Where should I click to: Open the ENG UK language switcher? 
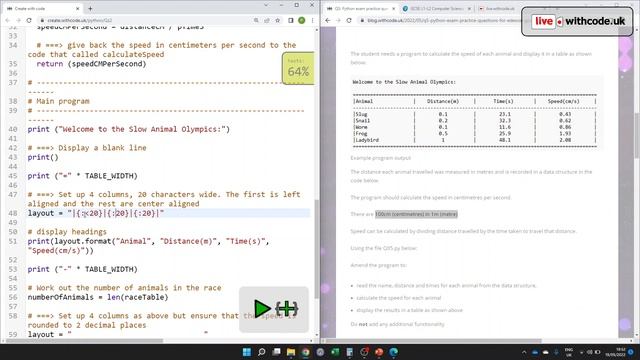pos(568,352)
